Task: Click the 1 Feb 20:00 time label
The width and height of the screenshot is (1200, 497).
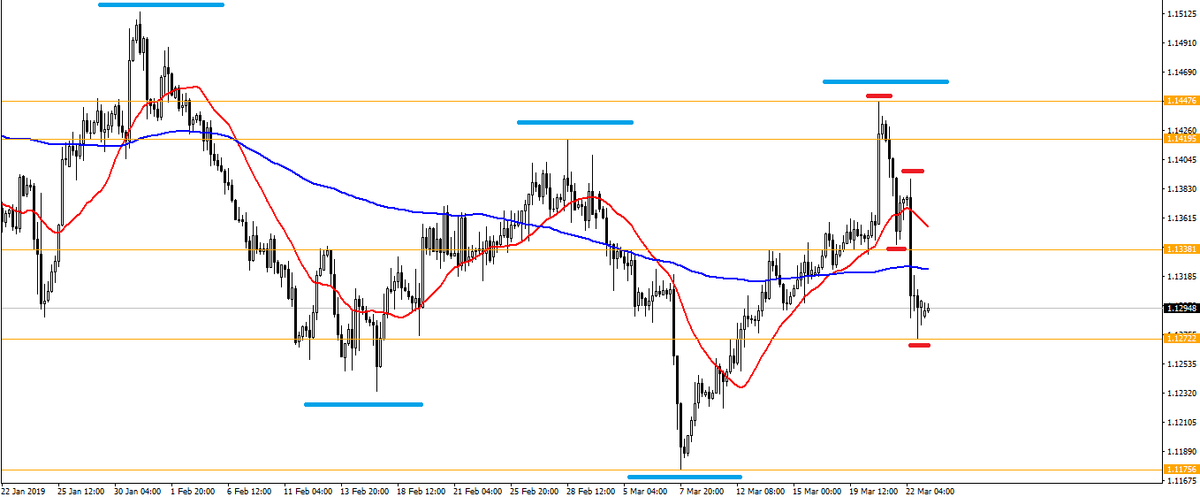Action: [x=195, y=491]
